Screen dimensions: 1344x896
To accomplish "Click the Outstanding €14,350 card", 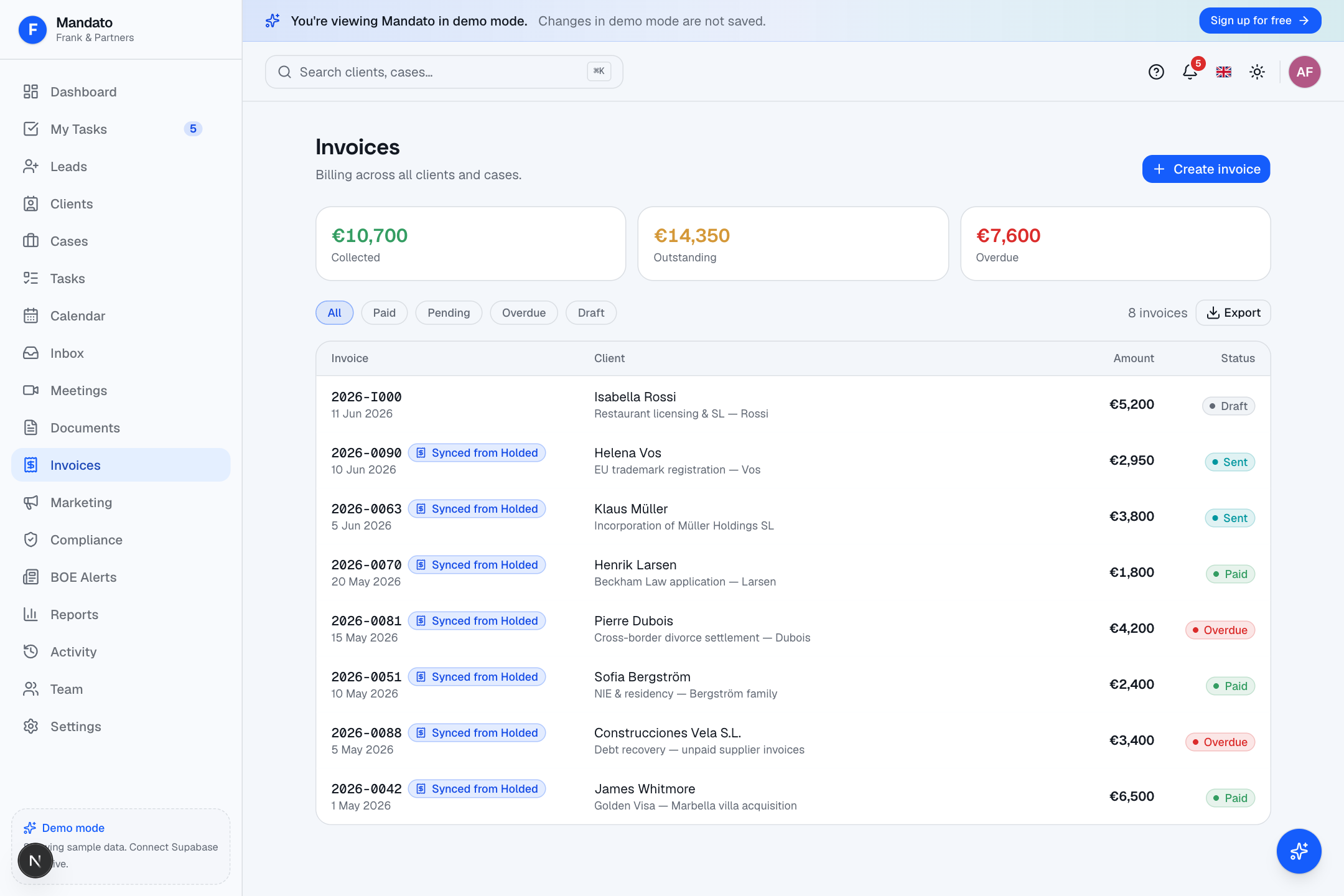I will [793, 244].
